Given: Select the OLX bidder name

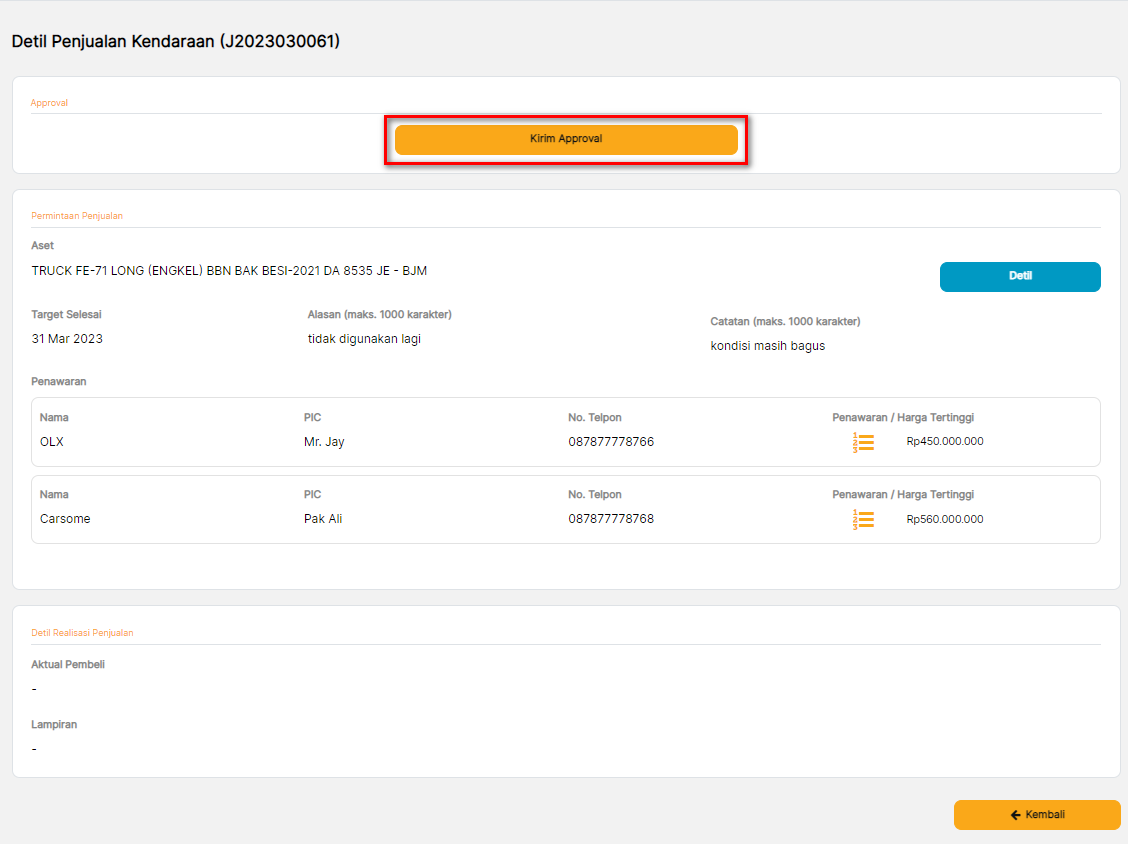Looking at the screenshot, I should pos(52,442).
